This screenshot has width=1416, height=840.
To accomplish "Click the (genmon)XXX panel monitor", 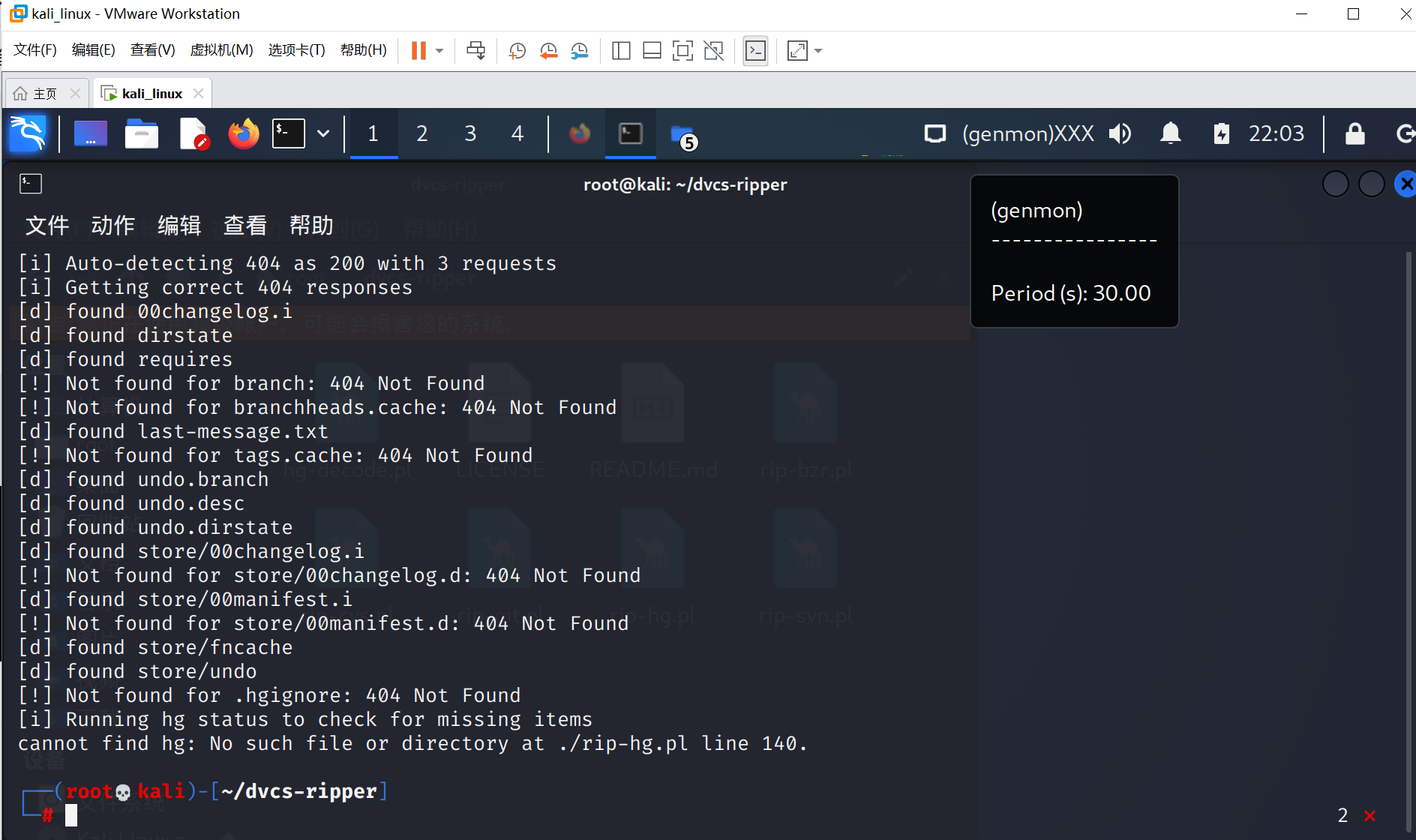I will click(1028, 134).
